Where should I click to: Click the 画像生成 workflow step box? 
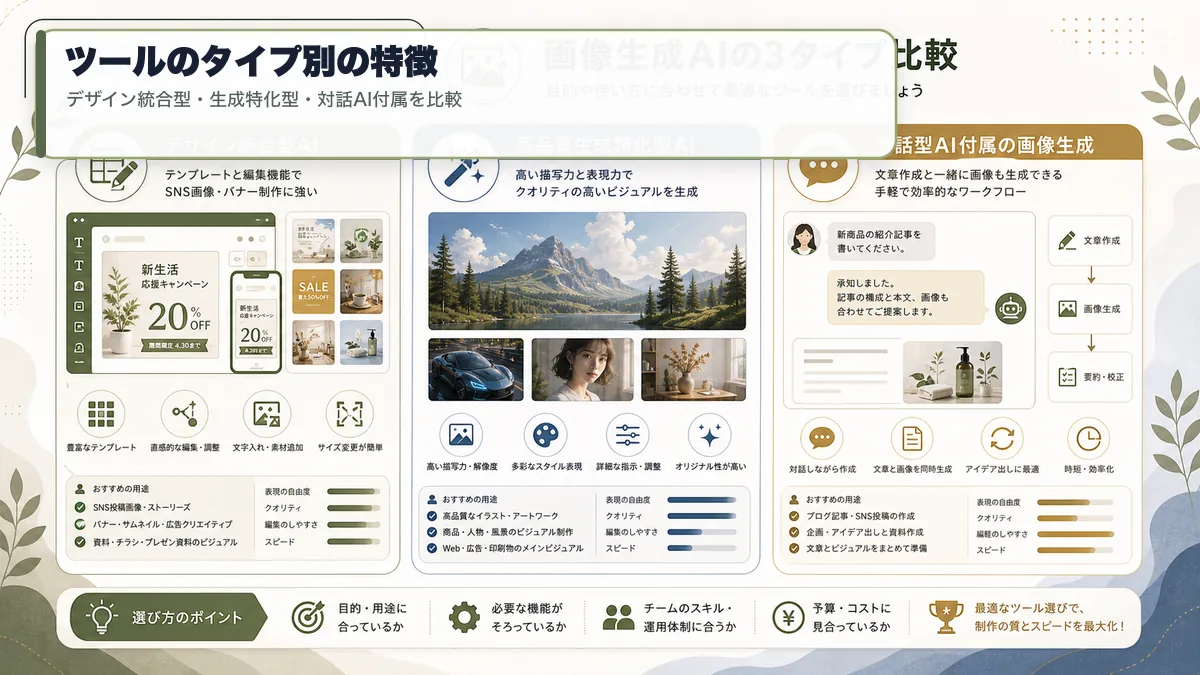click(1090, 309)
